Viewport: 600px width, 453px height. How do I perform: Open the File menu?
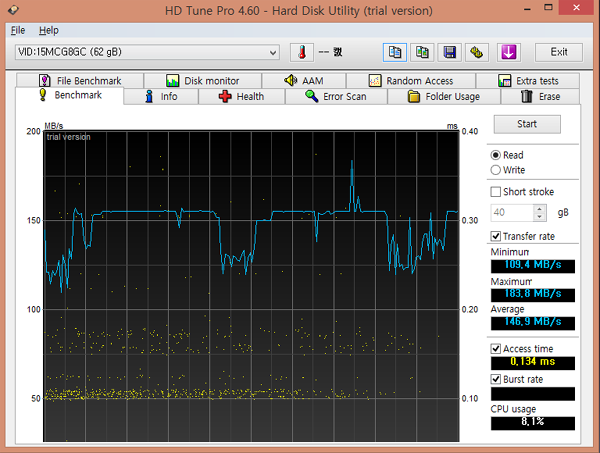(x=18, y=30)
